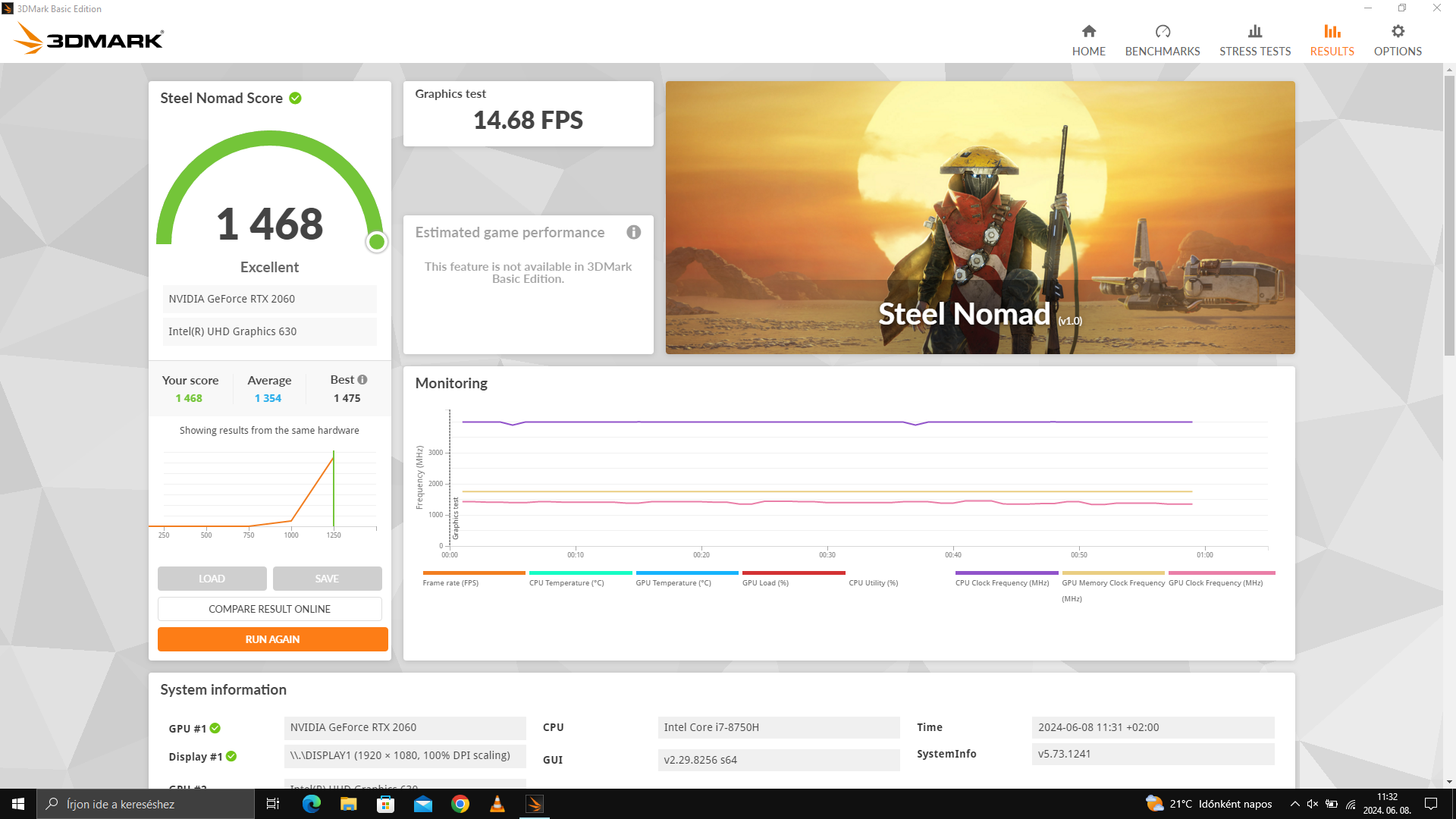Click Compare Result Online button
The image size is (1456, 819).
coord(269,609)
